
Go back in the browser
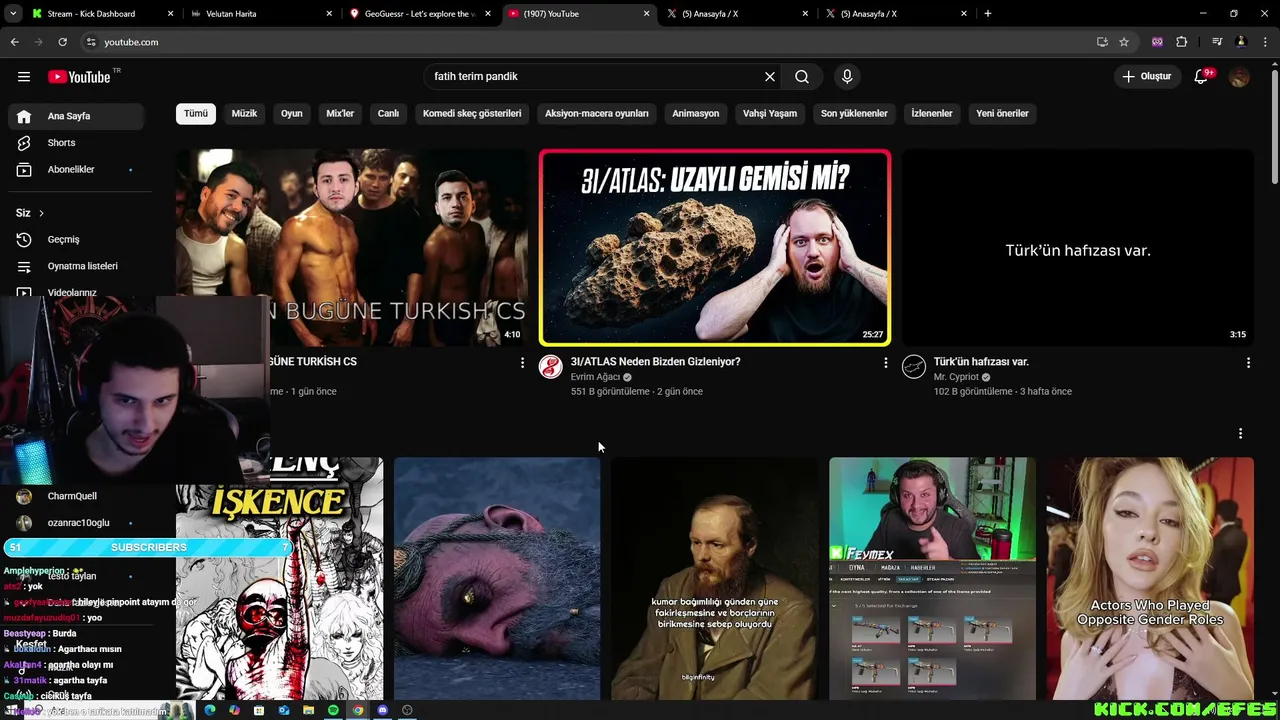(x=14, y=42)
